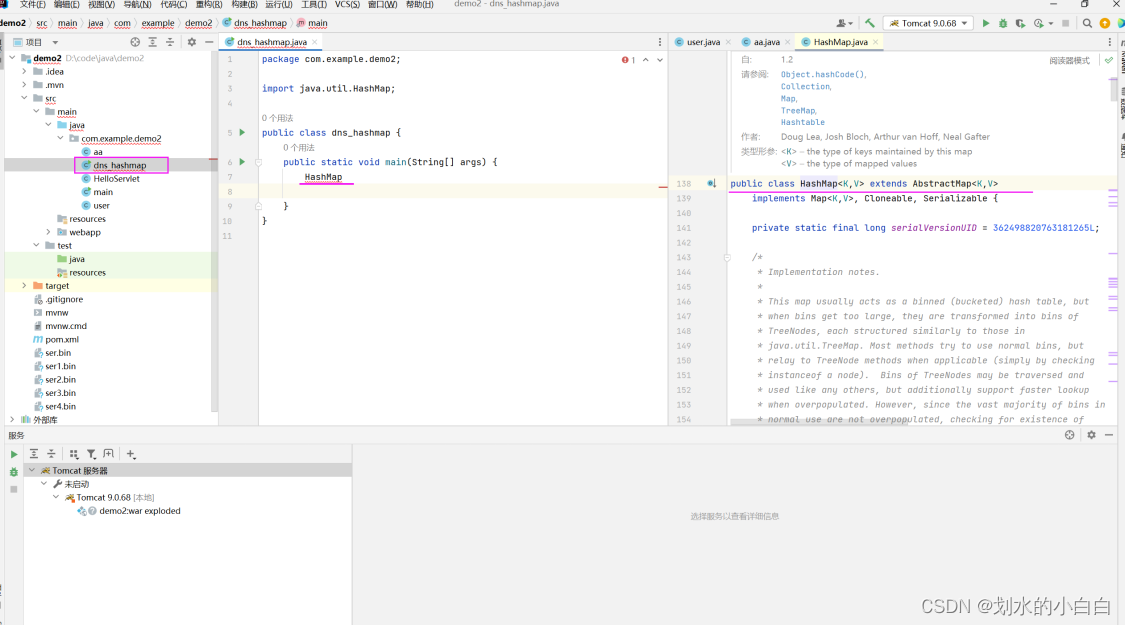Click the gutter marker icon on line 138

coord(712,184)
